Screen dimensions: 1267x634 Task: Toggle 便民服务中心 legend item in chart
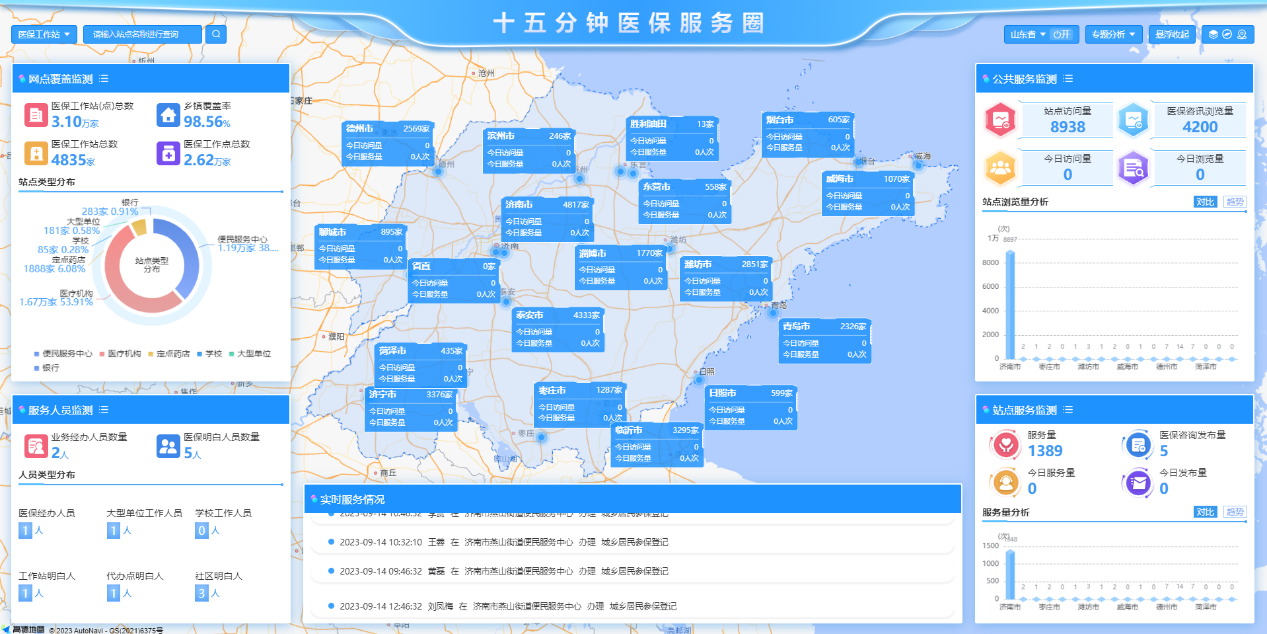click(63, 354)
